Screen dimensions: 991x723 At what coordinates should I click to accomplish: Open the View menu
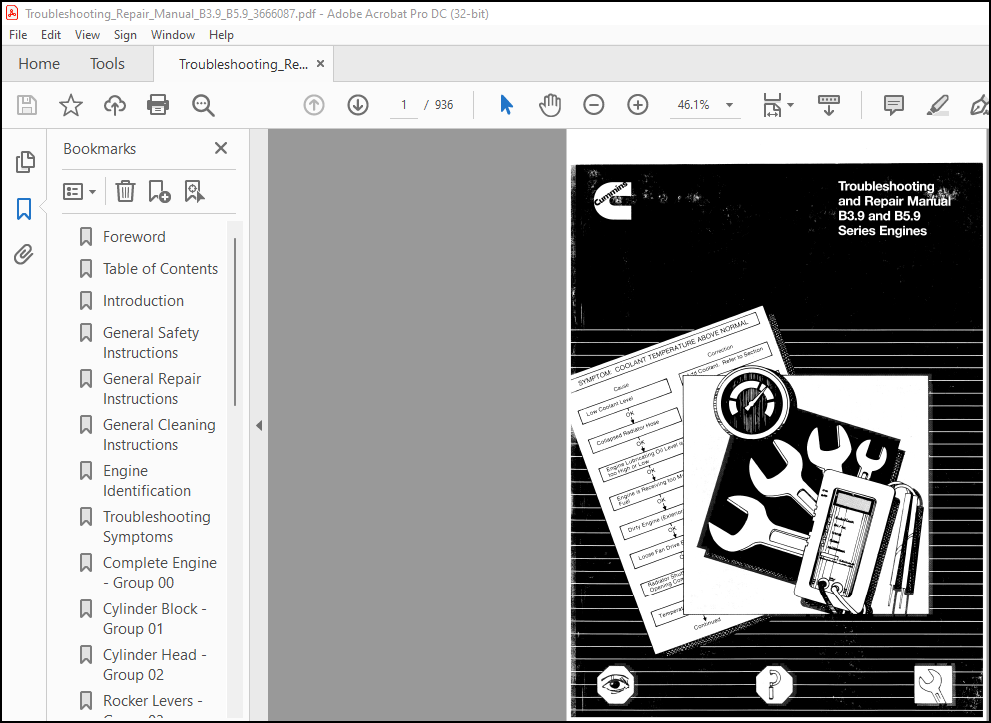(x=87, y=35)
